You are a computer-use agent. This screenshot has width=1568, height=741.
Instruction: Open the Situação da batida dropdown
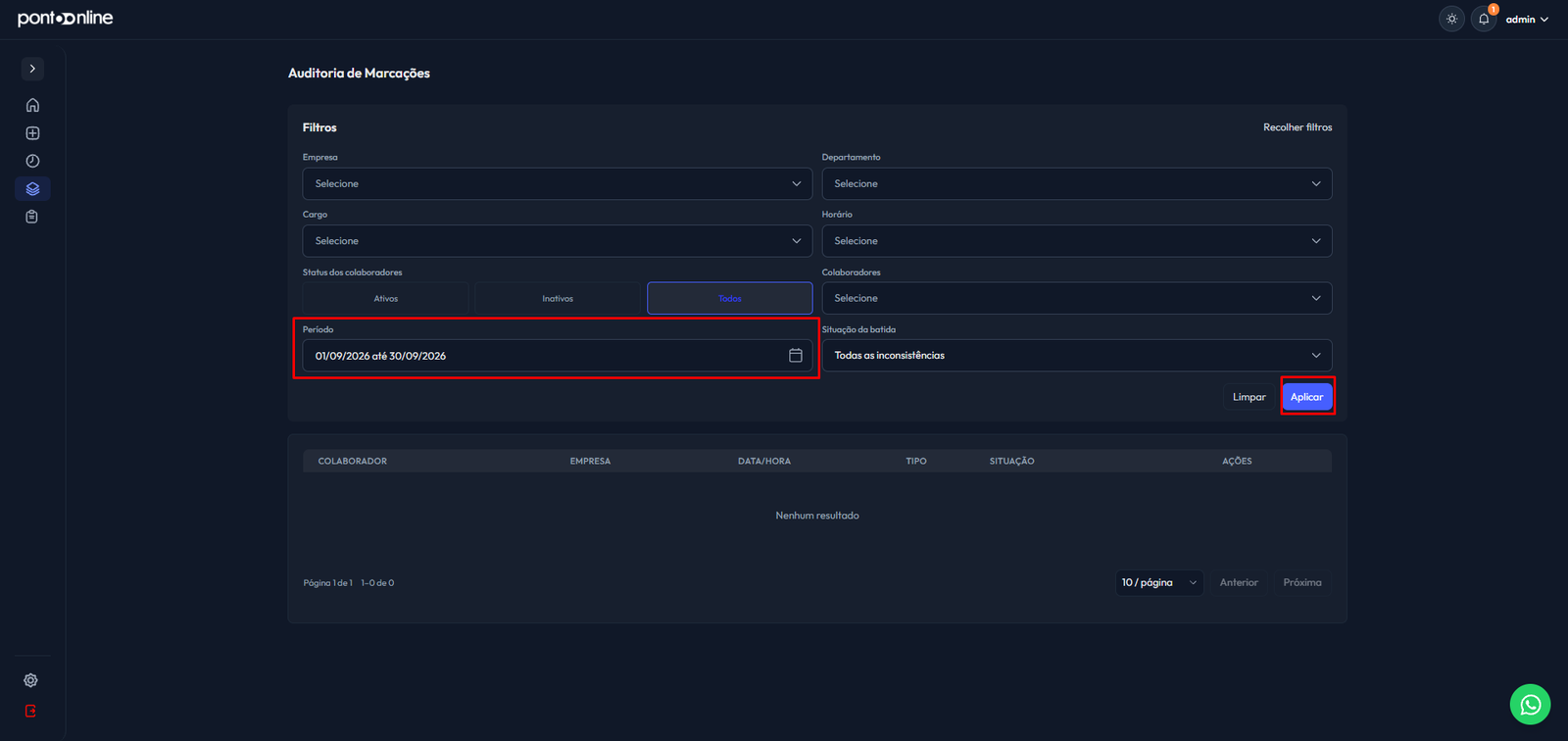(x=1077, y=356)
